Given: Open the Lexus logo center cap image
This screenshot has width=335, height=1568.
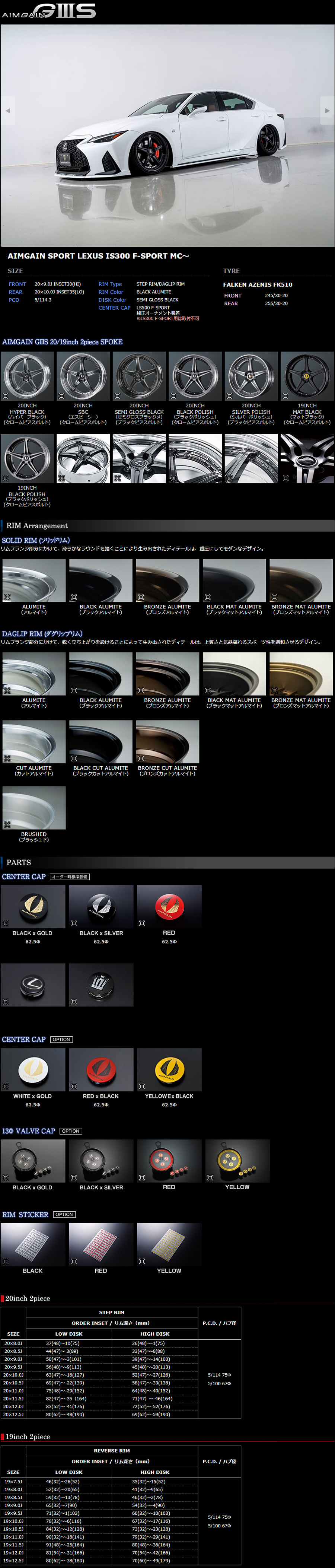Looking at the screenshot, I should click(x=33, y=984).
